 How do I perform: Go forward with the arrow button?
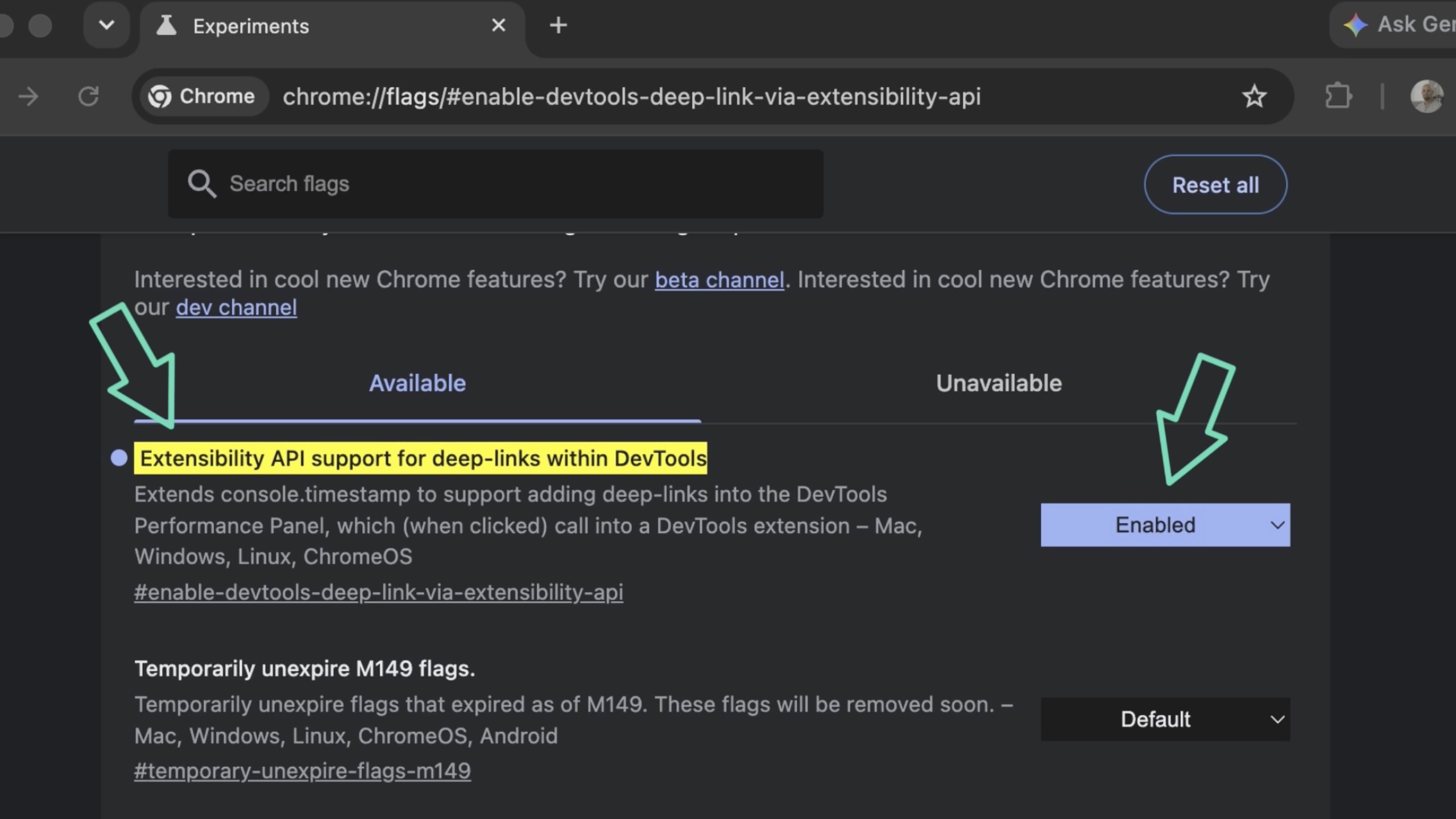(x=28, y=97)
